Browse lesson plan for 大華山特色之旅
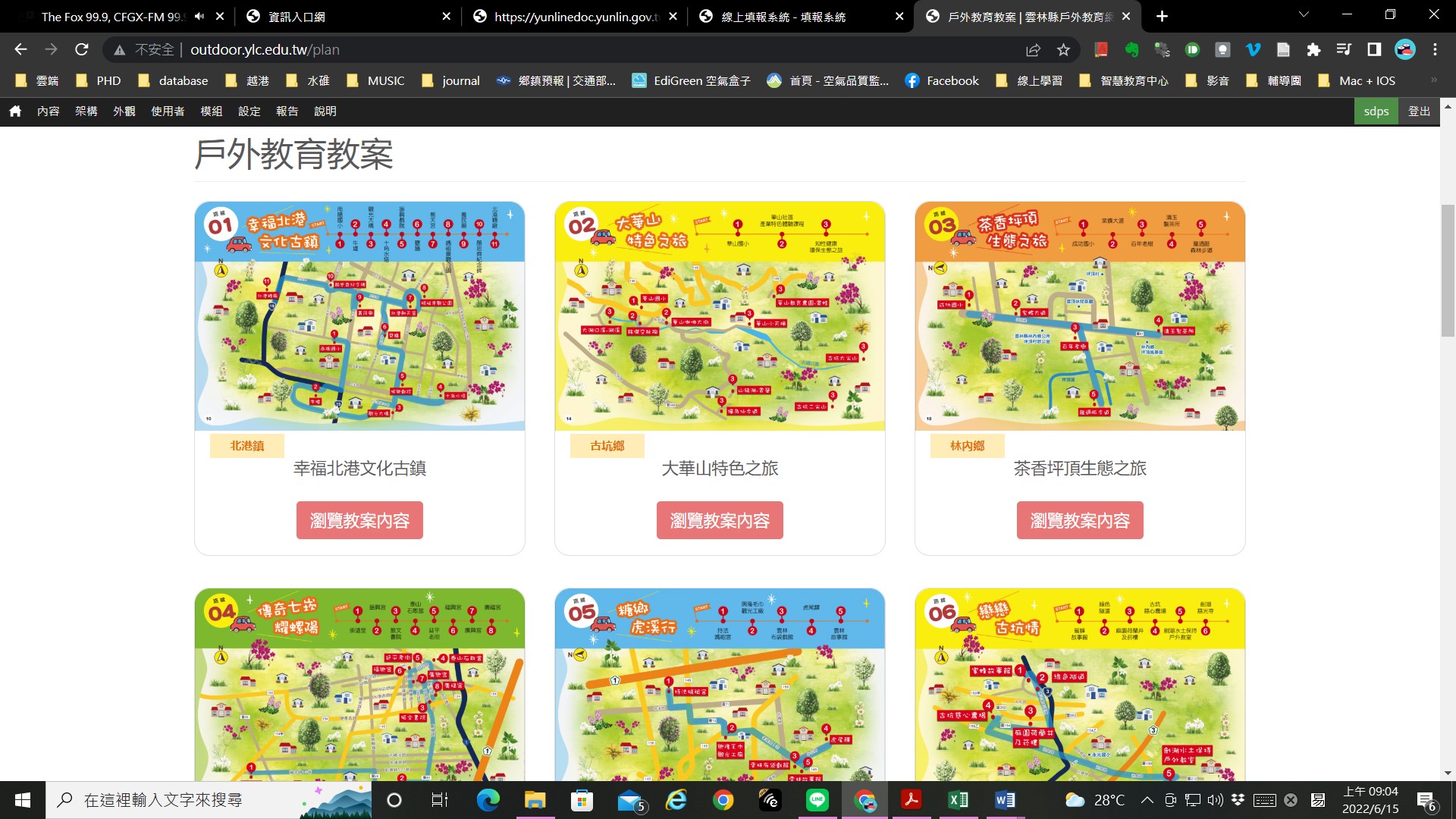 (720, 521)
